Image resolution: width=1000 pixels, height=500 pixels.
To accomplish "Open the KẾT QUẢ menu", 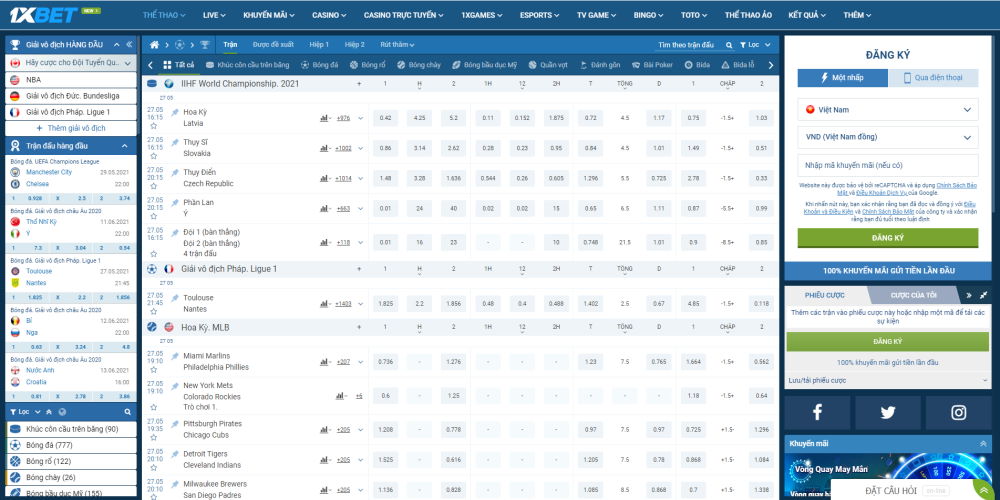I will pos(807,15).
